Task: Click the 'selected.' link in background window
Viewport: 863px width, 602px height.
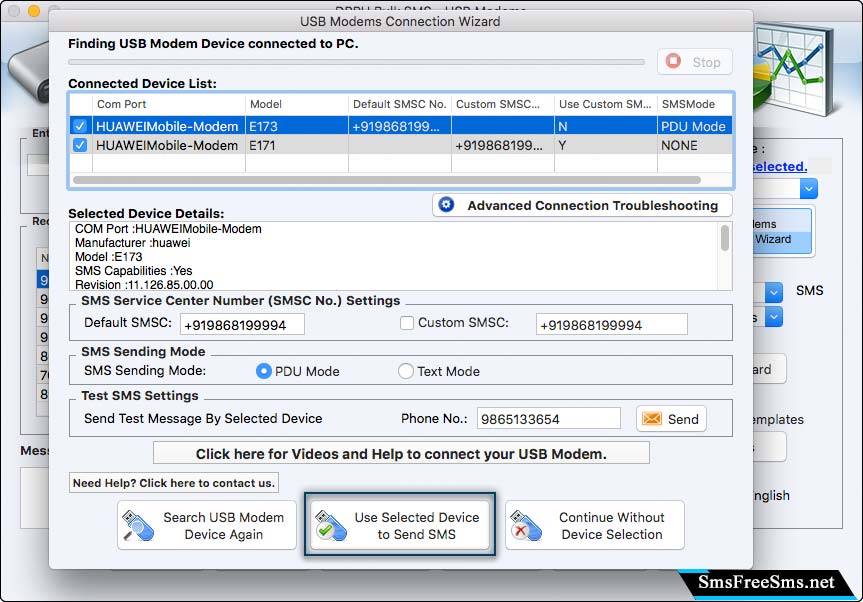Action: [x=779, y=166]
